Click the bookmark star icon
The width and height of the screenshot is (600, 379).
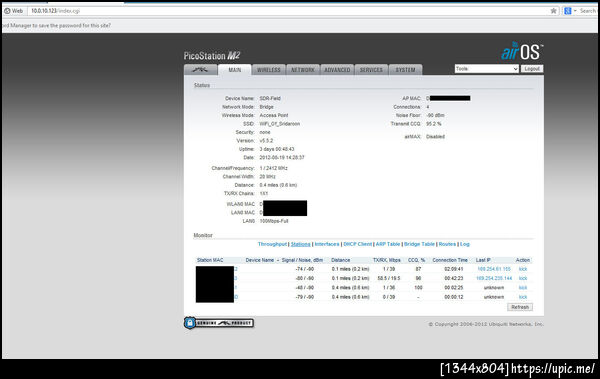553,11
